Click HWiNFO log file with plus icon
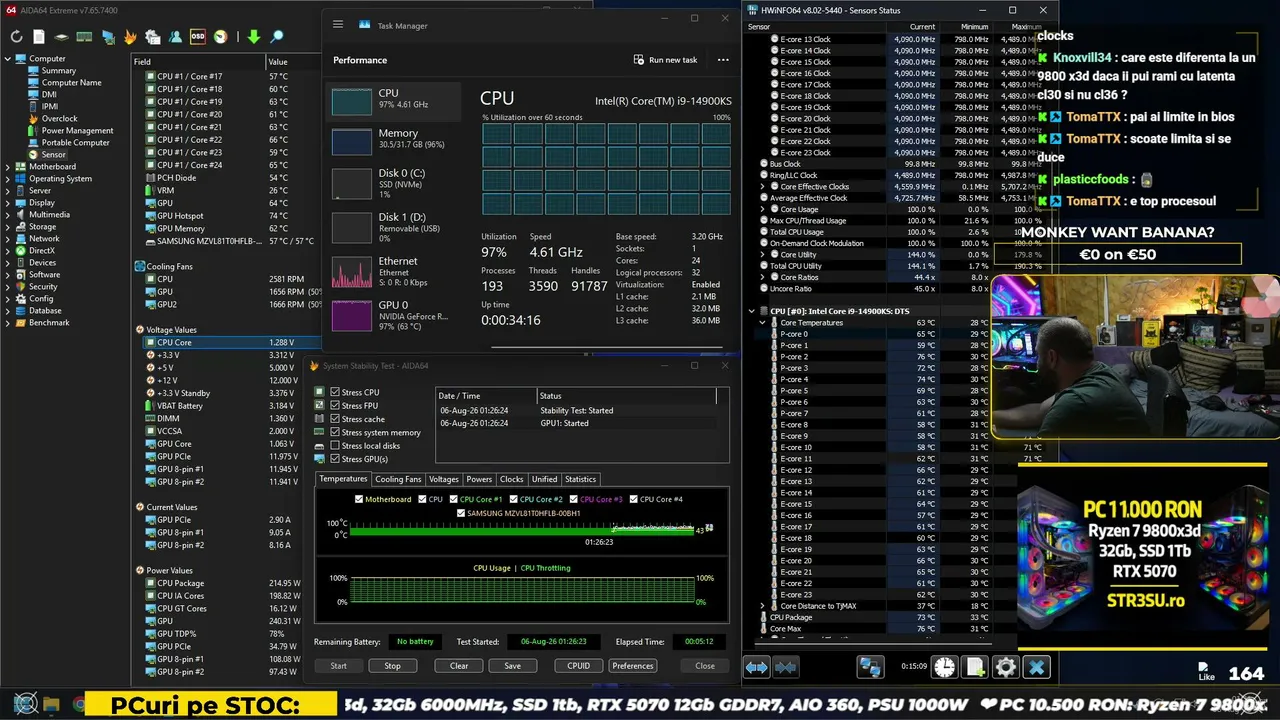The image size is (1280, 720). 975,667
